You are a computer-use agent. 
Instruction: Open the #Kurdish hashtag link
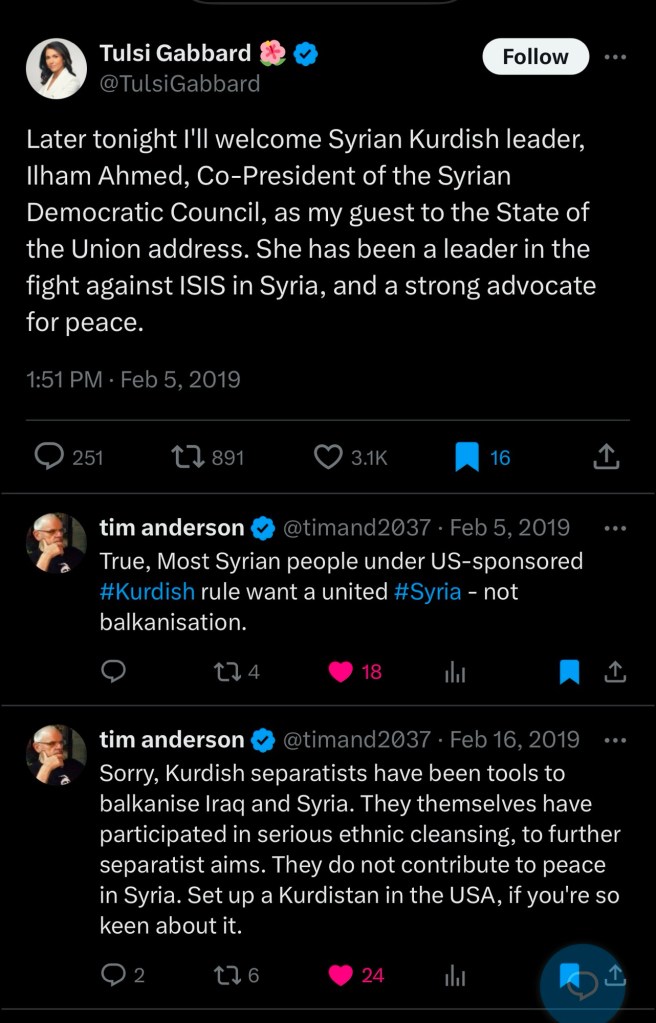[147, 591]
